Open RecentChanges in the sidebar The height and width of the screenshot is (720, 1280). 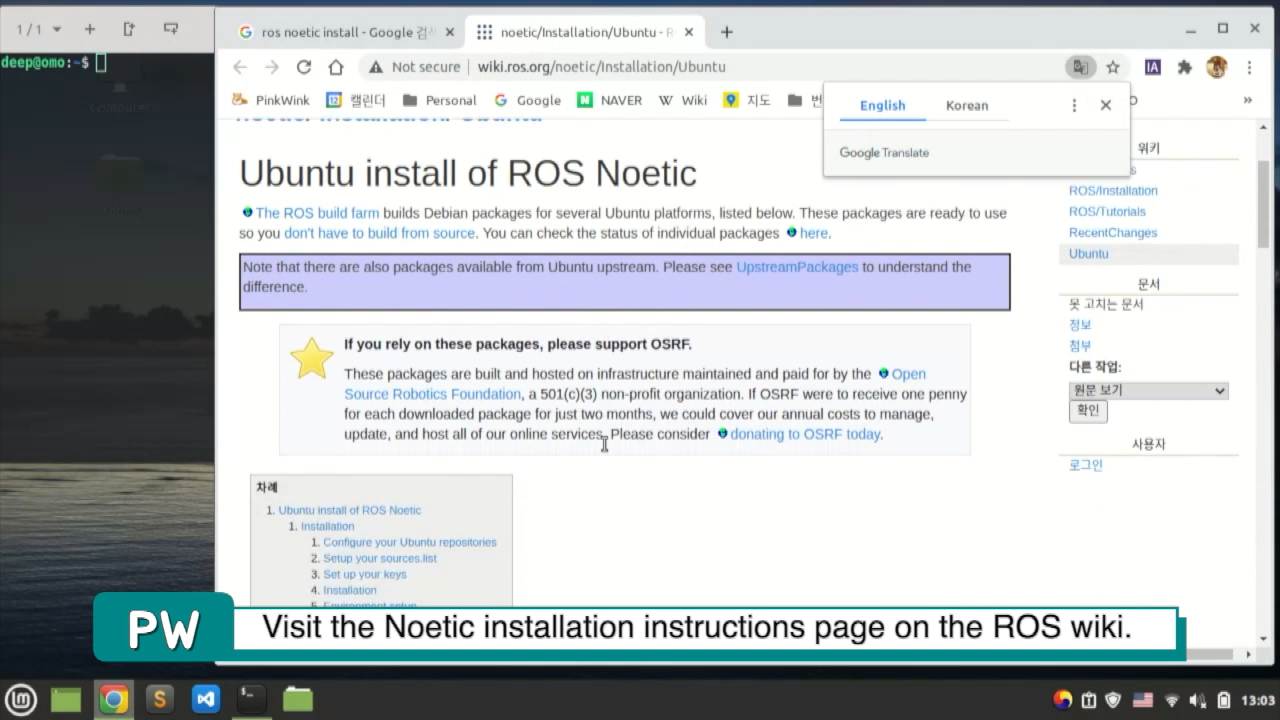1113,233
